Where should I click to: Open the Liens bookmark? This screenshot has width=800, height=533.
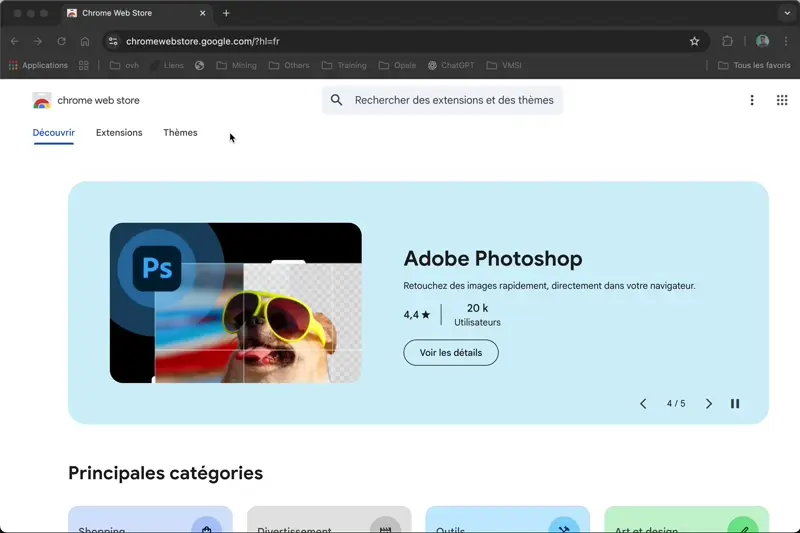[x=167, y=65]
